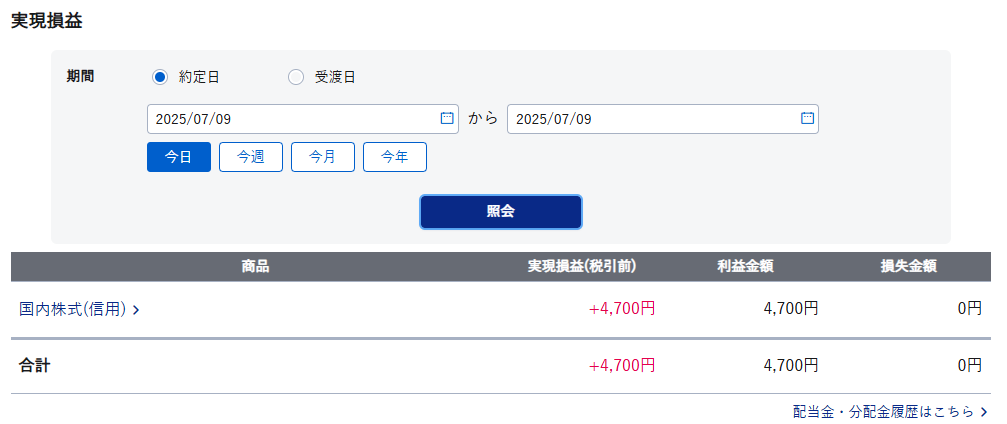
Task: Click the 実現損益(税引前) column header
Action: [x=582, y=267]
